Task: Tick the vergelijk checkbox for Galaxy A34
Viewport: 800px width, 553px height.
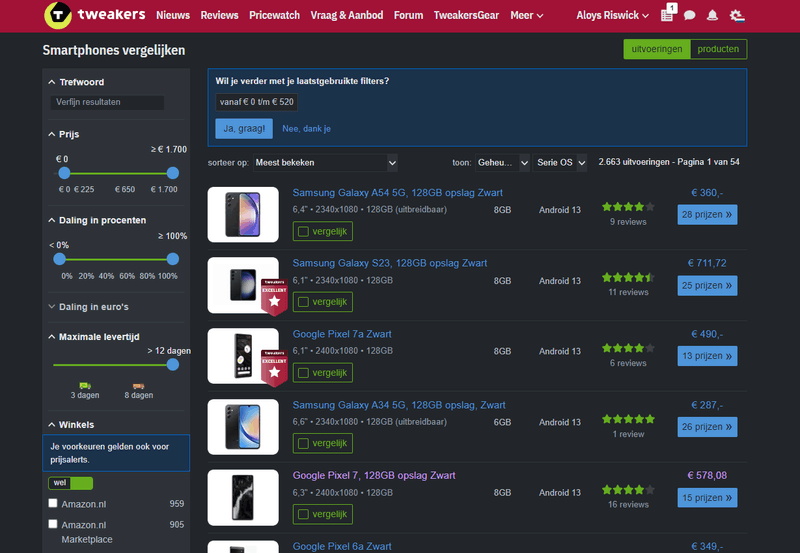Action: [303, 443]
